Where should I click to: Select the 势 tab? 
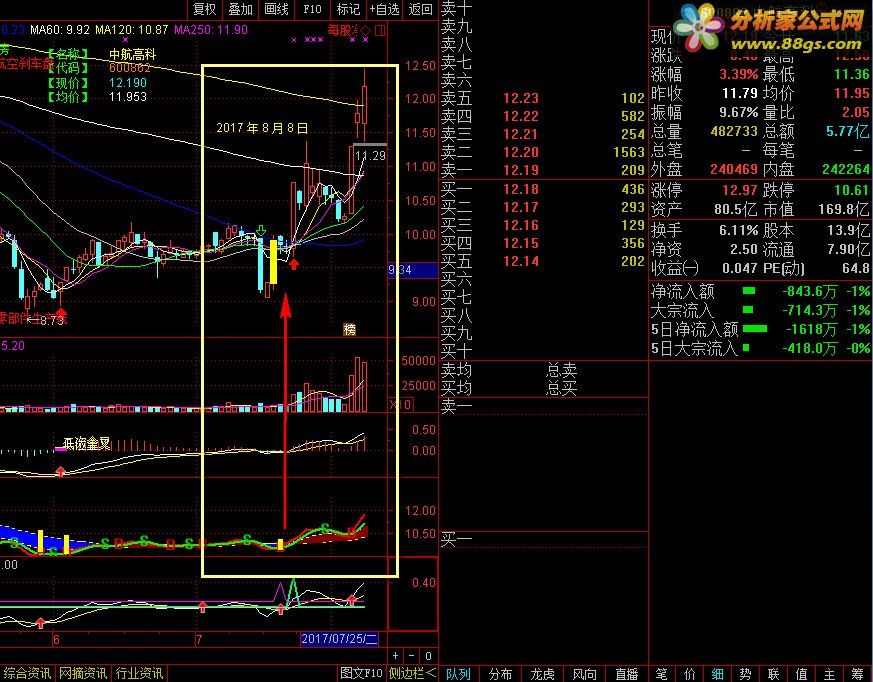tap(746, 674)
